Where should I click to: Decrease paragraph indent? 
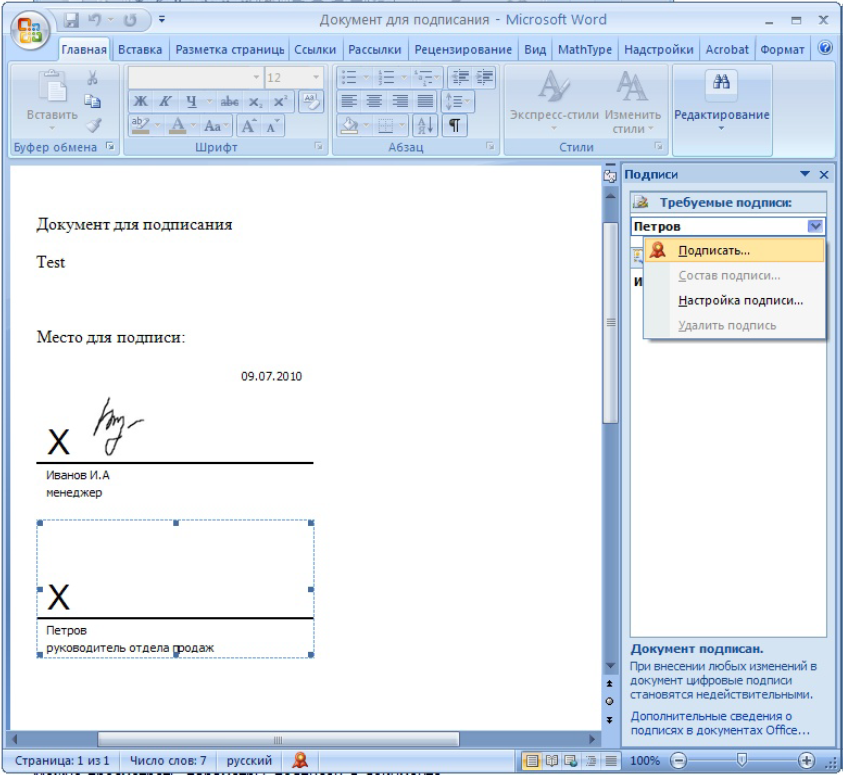(x=460, y=77)
